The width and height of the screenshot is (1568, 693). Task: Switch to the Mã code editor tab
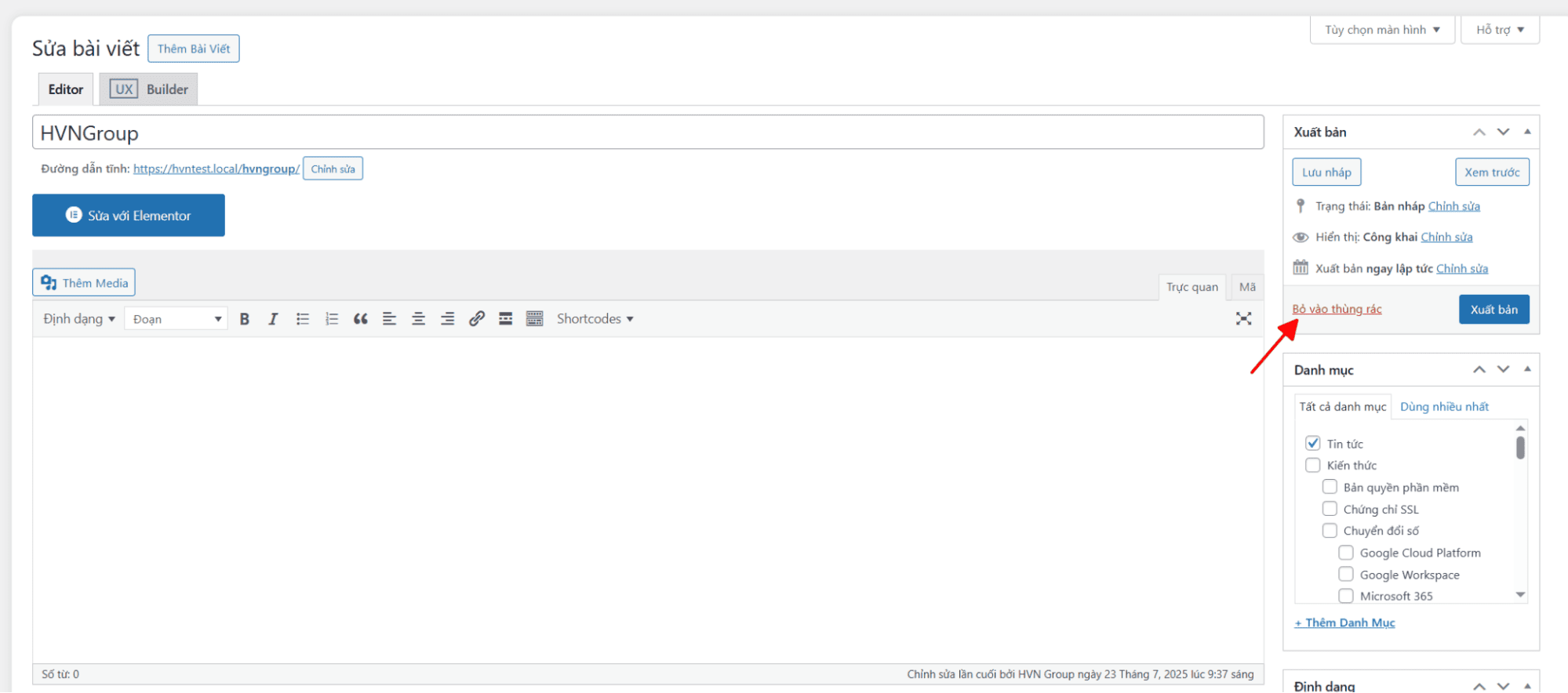[x=1247, y=287]
